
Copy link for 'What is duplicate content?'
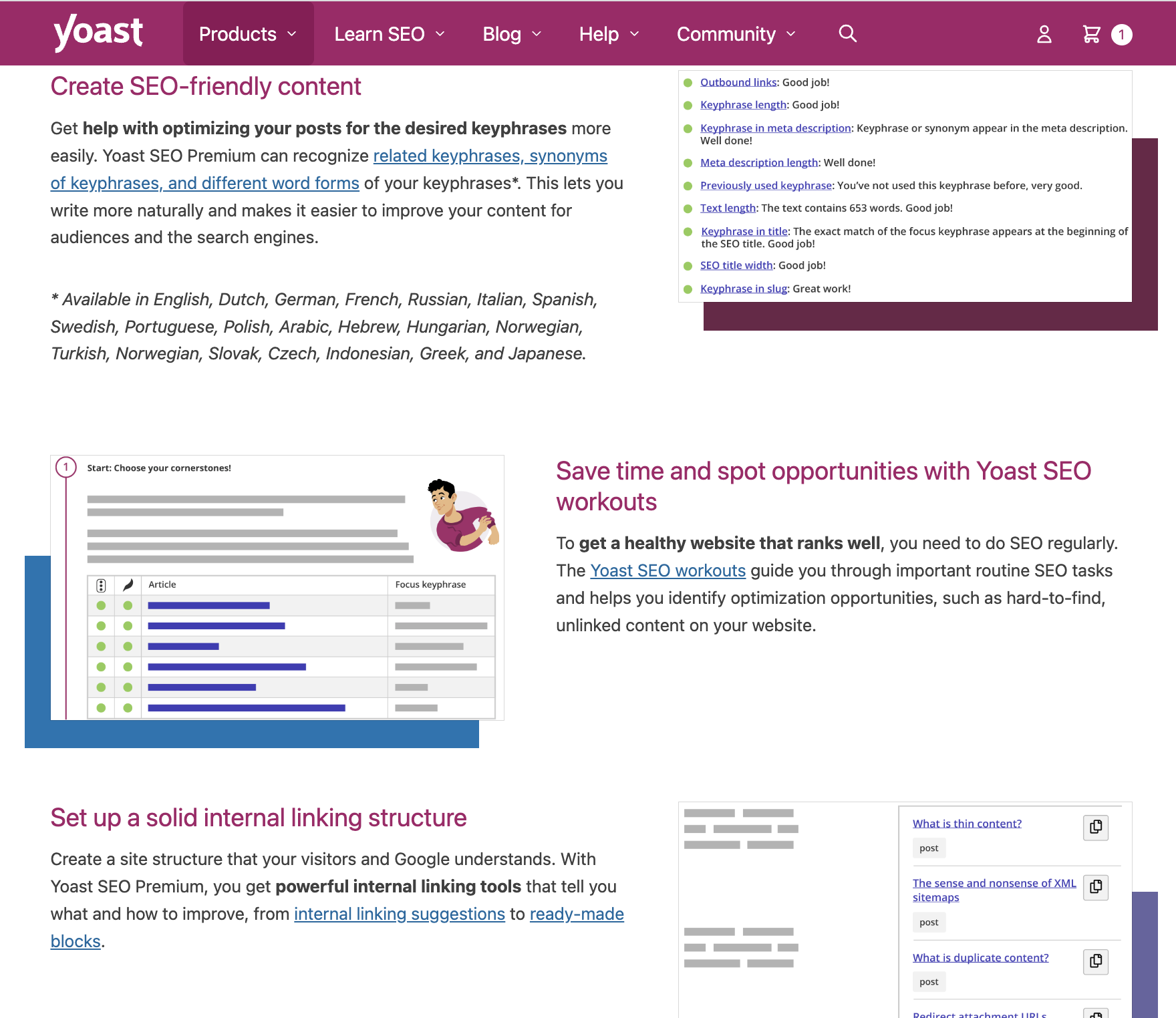[x=1095, y=961]
